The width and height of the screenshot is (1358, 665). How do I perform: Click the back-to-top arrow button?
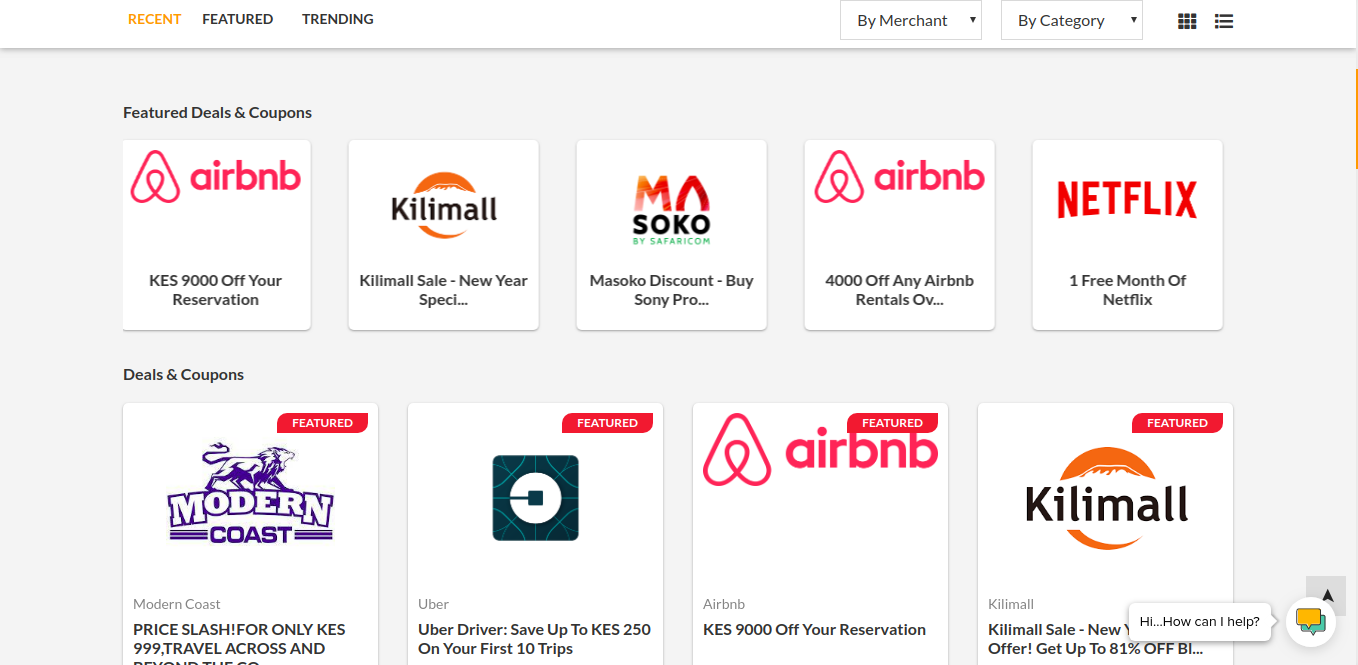1327,595
